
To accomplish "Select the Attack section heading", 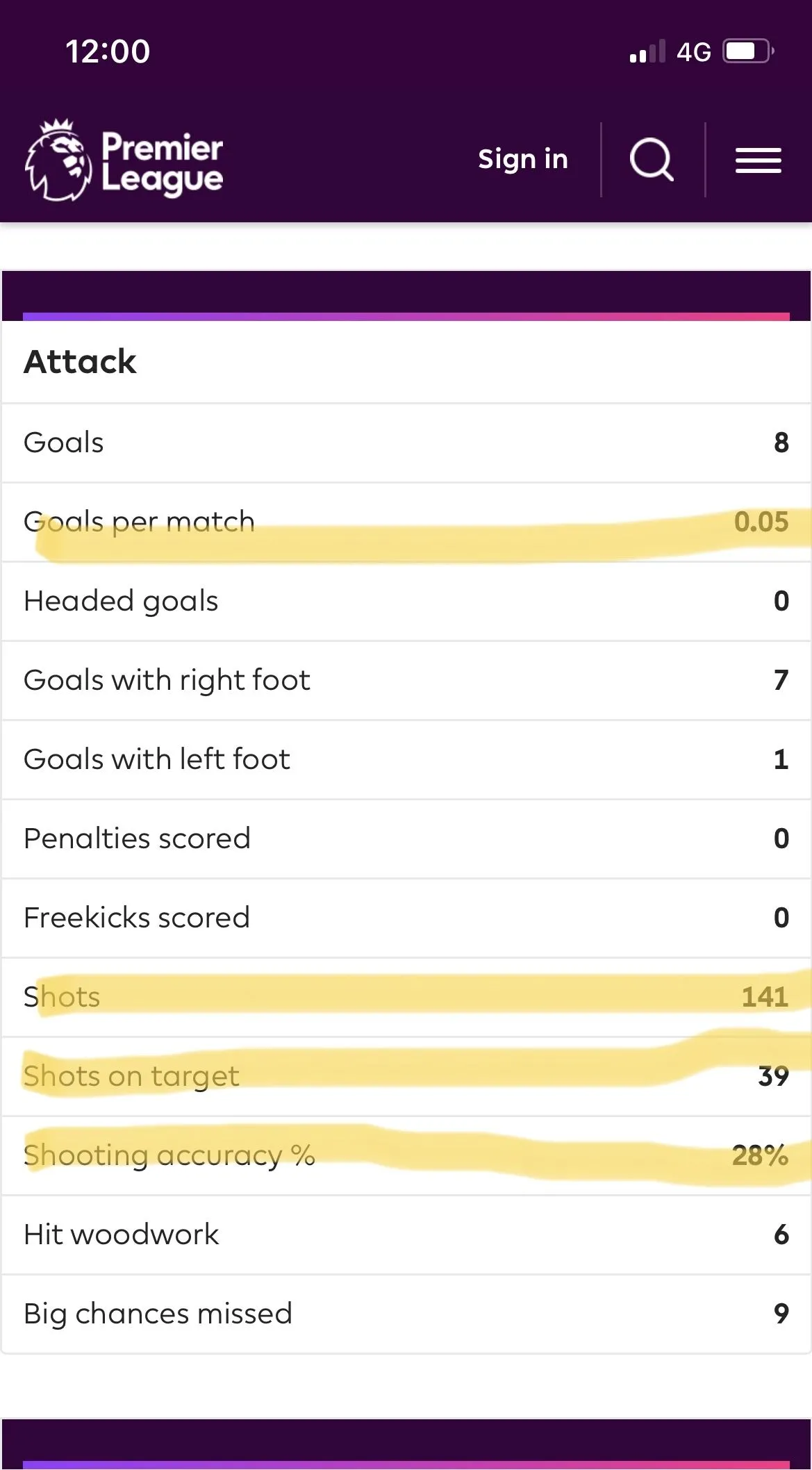I will (x=81, y=362).
